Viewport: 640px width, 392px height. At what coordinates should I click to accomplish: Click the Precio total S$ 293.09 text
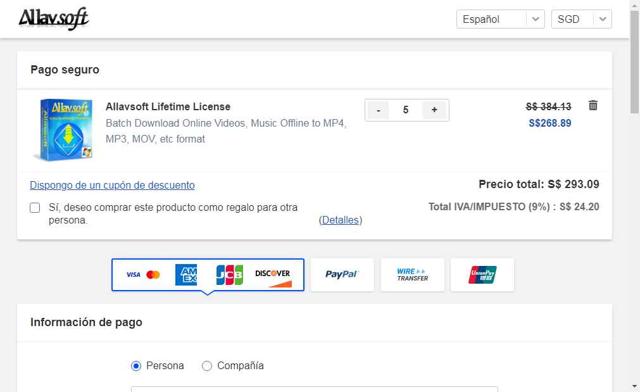point(539,185)
